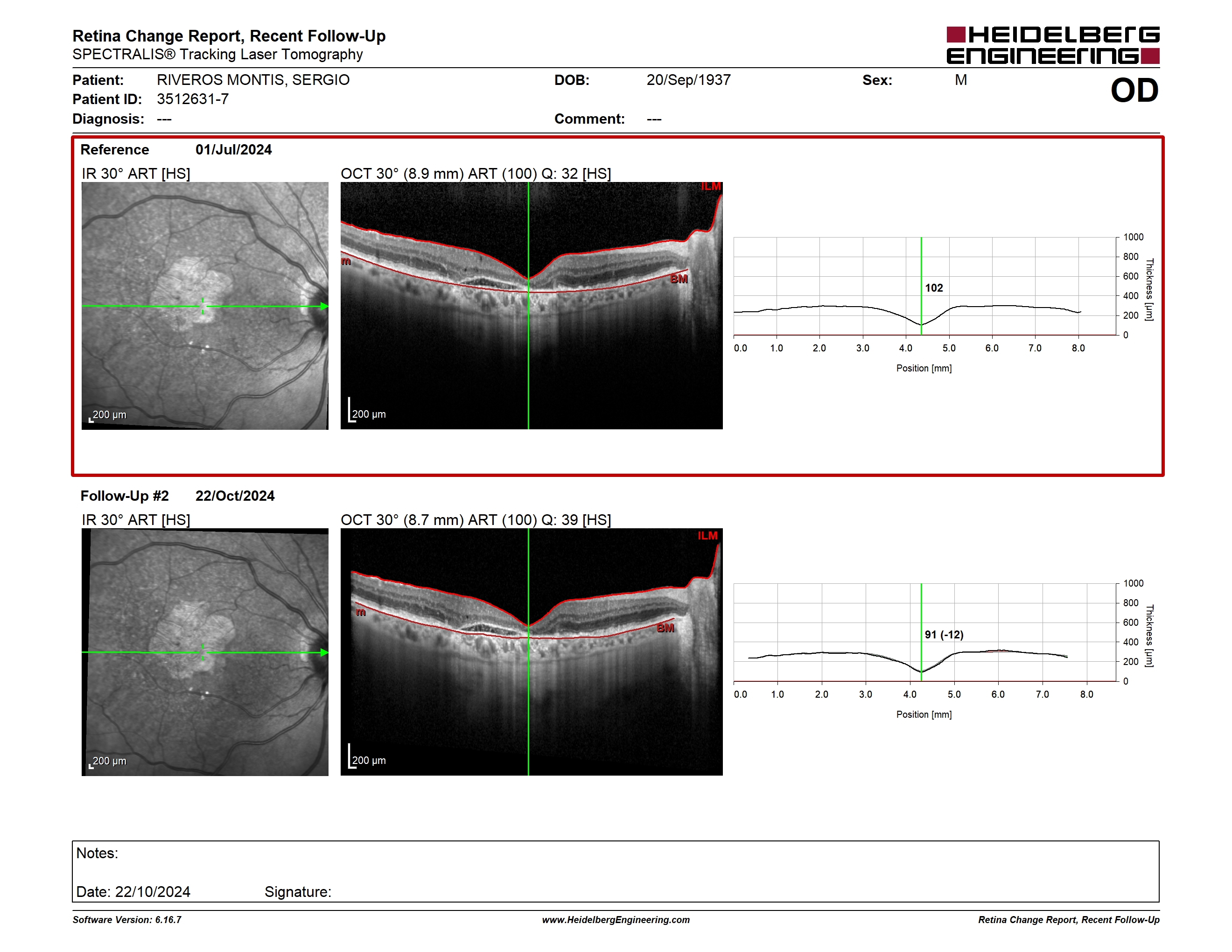Viewport: 1232px width, 952px height.
Task: Click the green scan arrow tip in Reference IR
Action: 324,306
